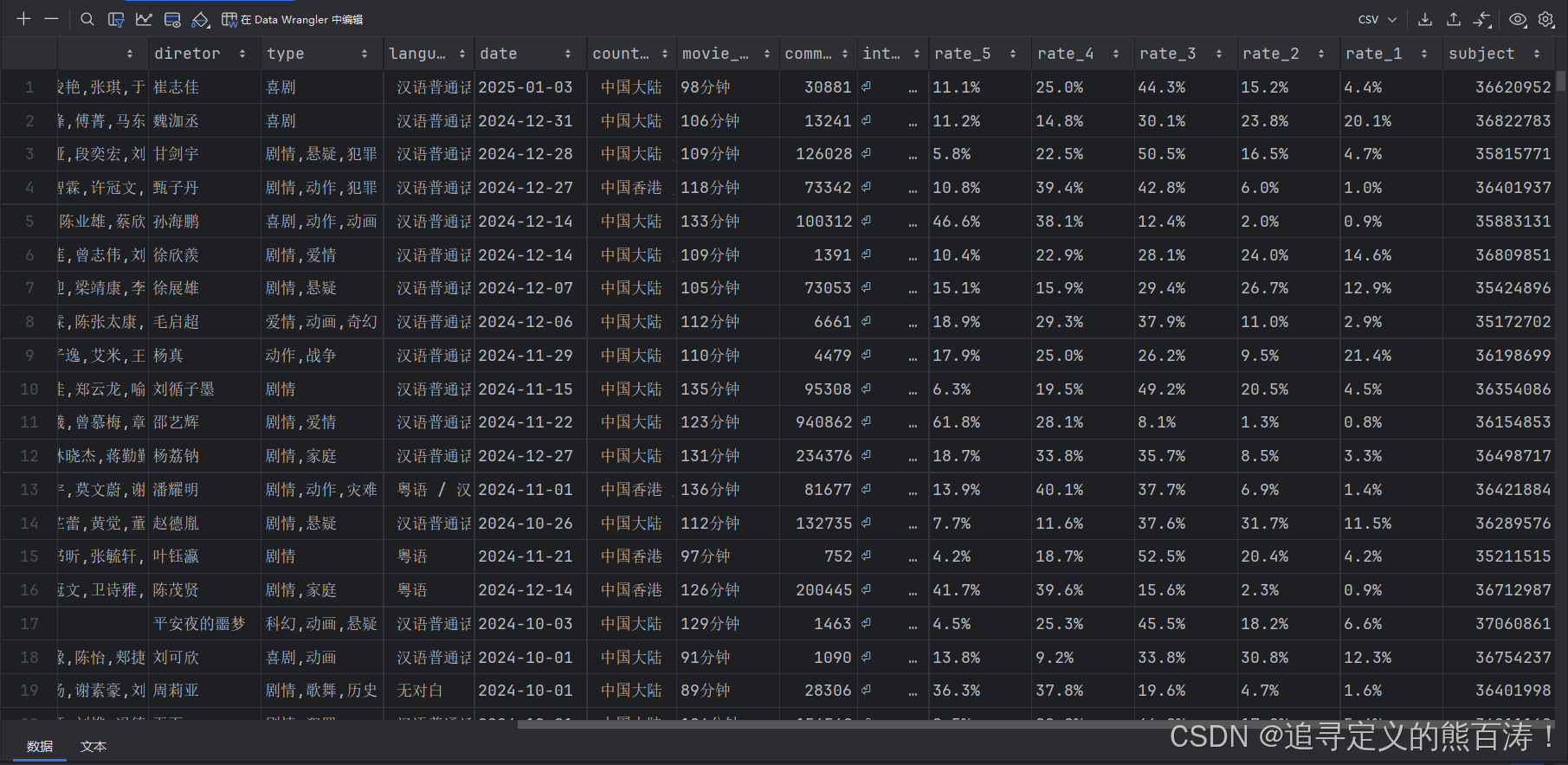
Task: Select director cell 崔志佳
Action: pyautogui.click(x=204, y=87)
